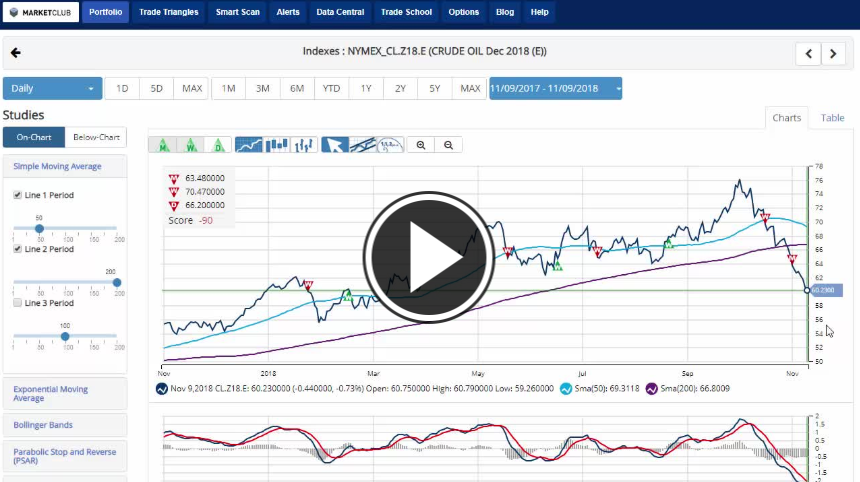Toggle the weekly Trade Triangle icon
Viewport: 860px width, 482px height.
[x=191, y=145]
